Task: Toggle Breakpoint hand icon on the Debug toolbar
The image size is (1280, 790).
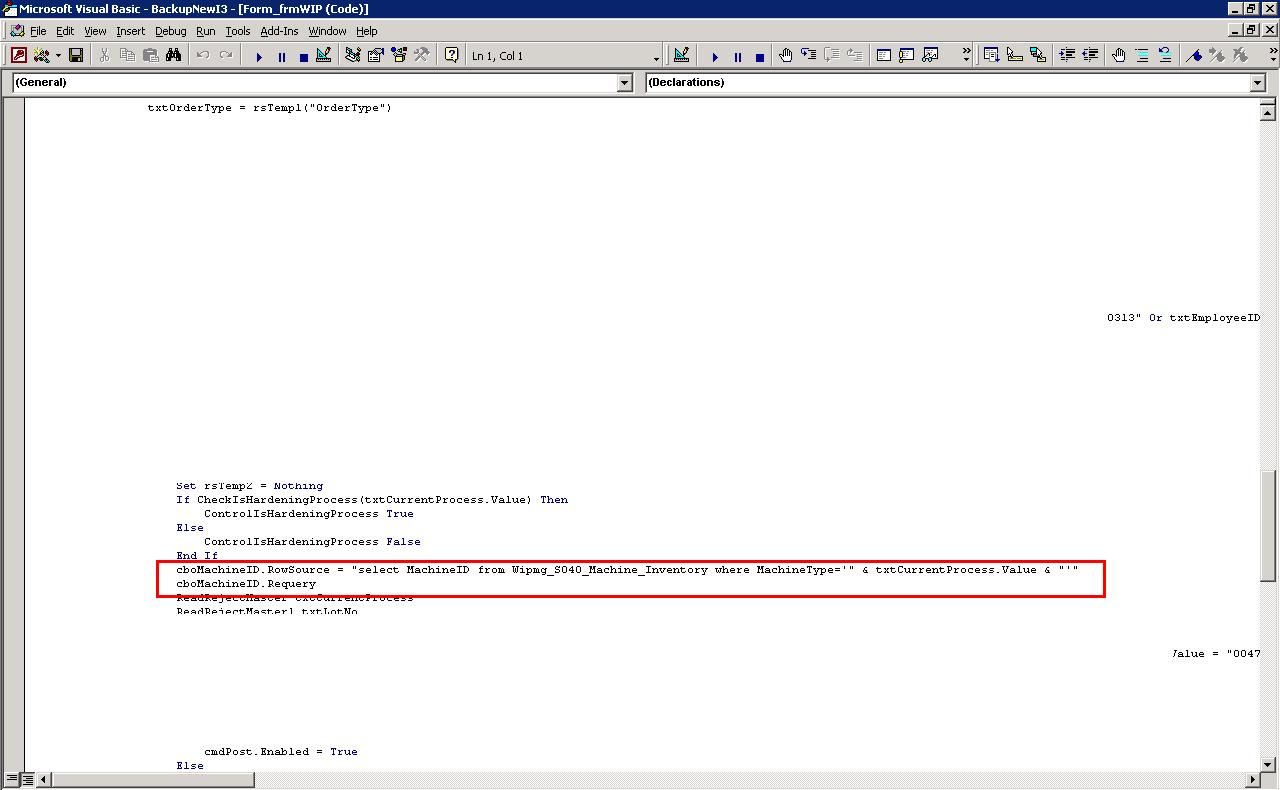Action: (x=786, y=56)
